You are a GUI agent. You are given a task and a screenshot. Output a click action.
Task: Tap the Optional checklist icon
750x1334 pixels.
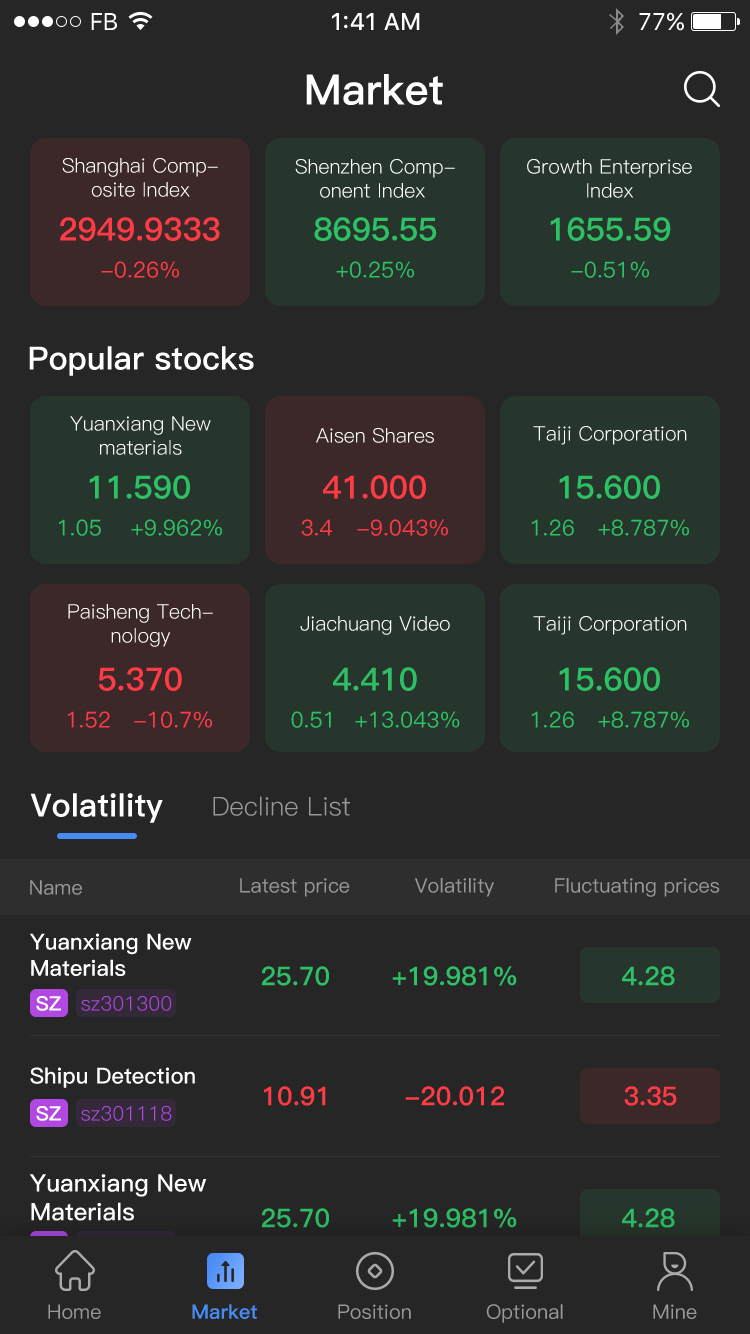tap(525, 1270)
